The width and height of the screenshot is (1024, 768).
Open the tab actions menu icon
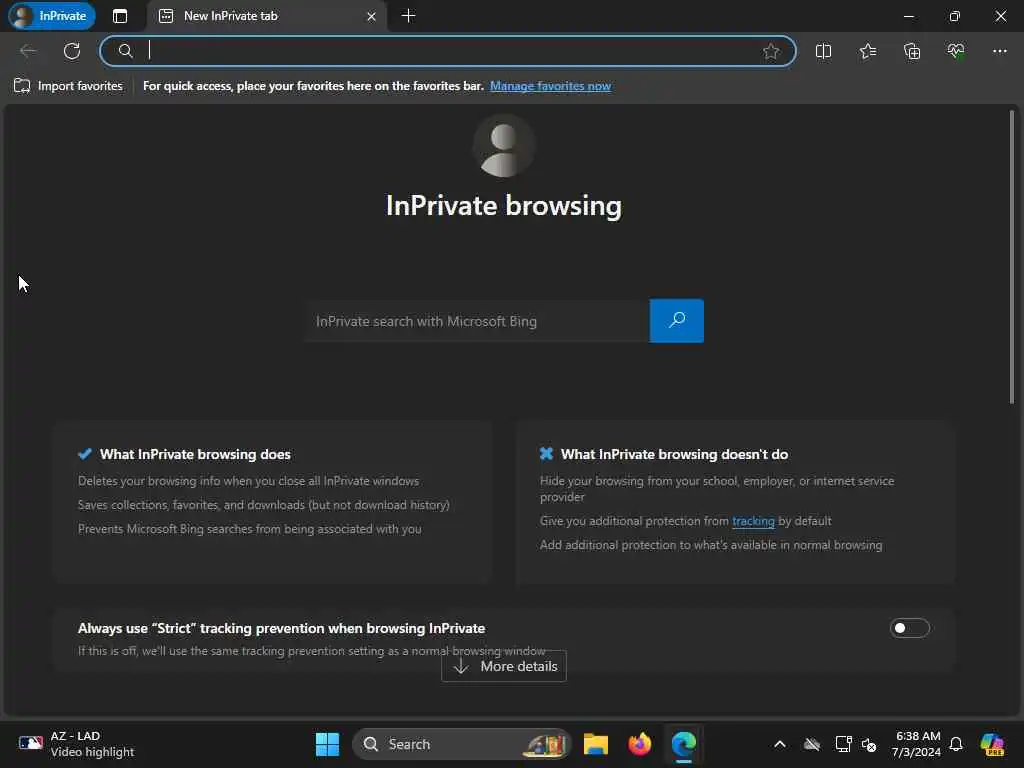120,16
